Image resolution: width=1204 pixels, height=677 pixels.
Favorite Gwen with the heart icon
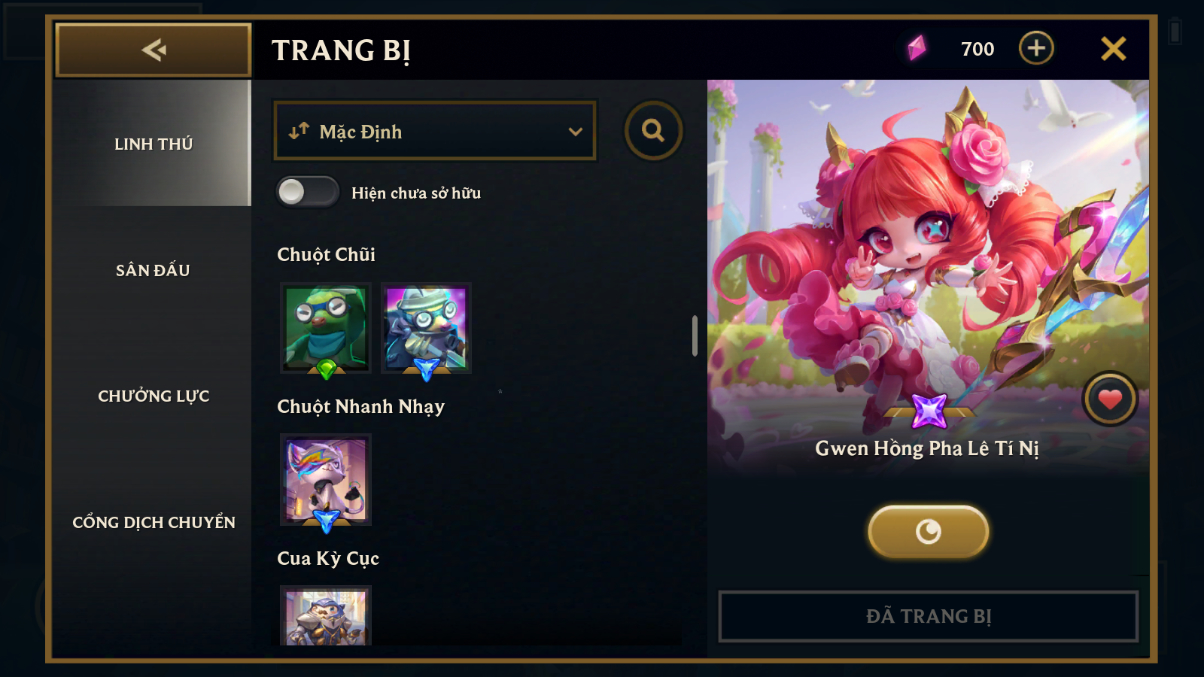pyautogui.click(x=1110, y=399)
